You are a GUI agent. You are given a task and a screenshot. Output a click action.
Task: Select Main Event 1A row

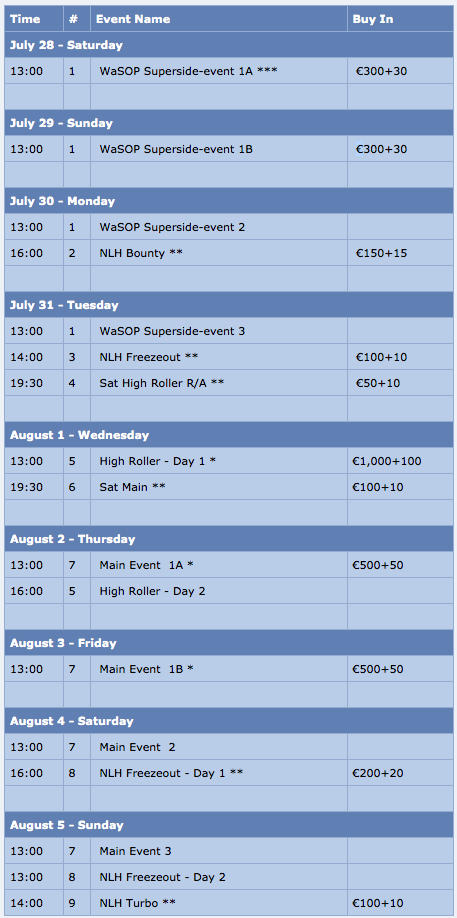(229, 565)
